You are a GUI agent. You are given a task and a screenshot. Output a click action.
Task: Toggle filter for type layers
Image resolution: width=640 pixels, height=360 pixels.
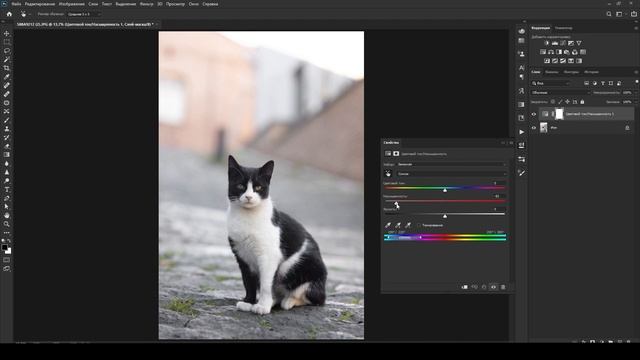pyautogui.click(x=603, y=83)
